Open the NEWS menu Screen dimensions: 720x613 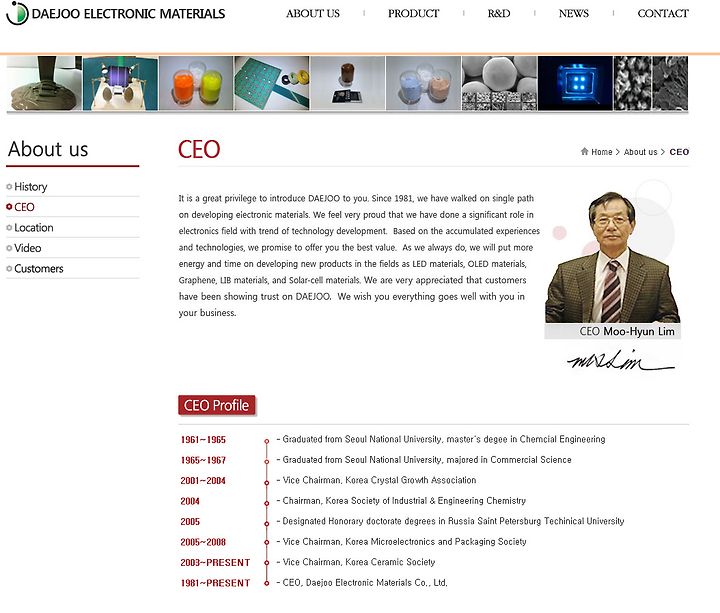click(x=574, y=14)
